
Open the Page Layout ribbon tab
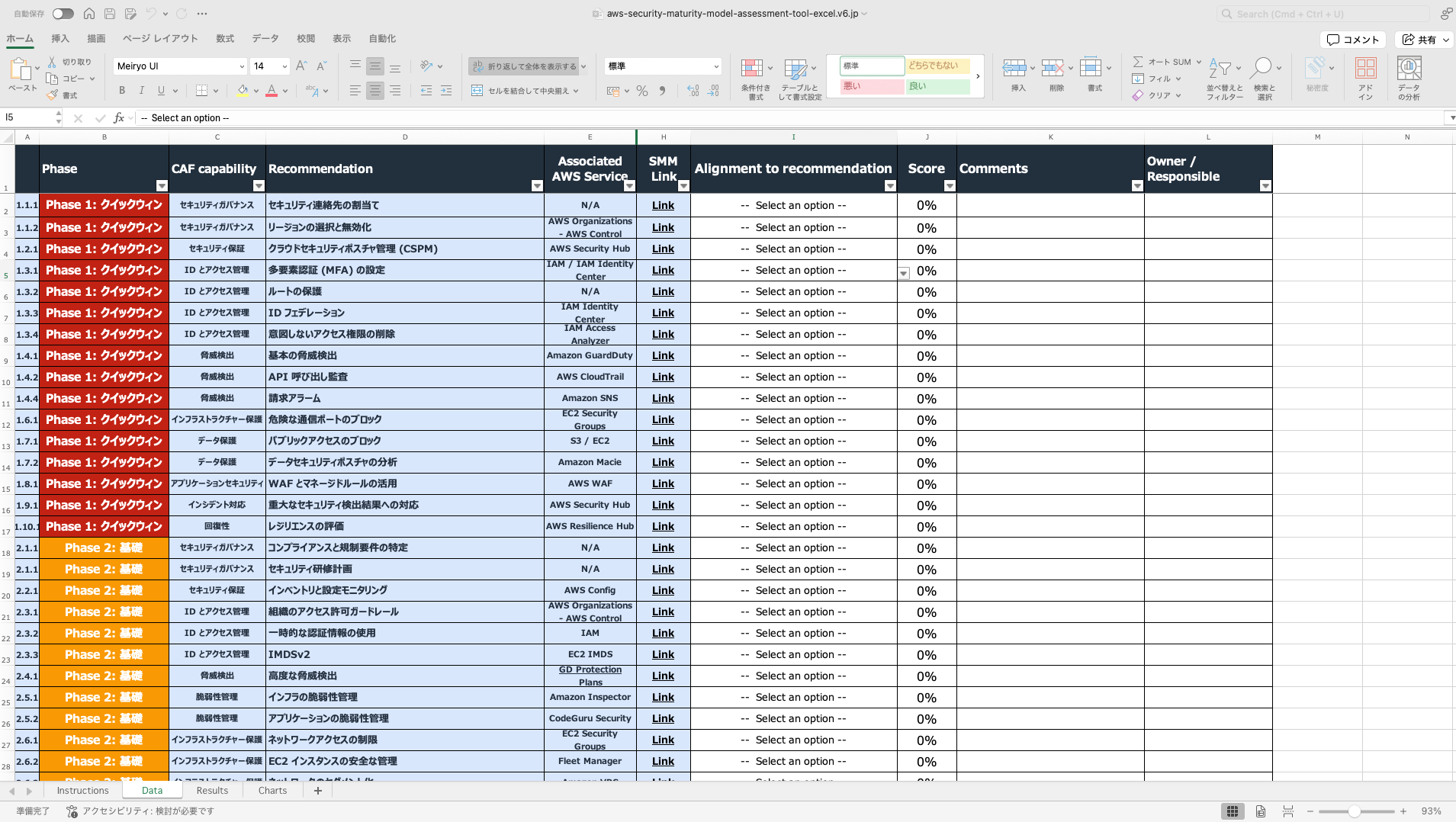[160, 38]
